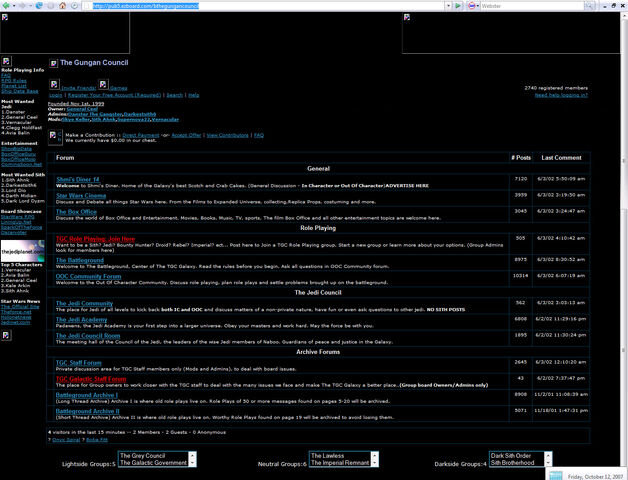Open the back button history dropdown arrow
The image size is (628, 480).
click(13, 6)
